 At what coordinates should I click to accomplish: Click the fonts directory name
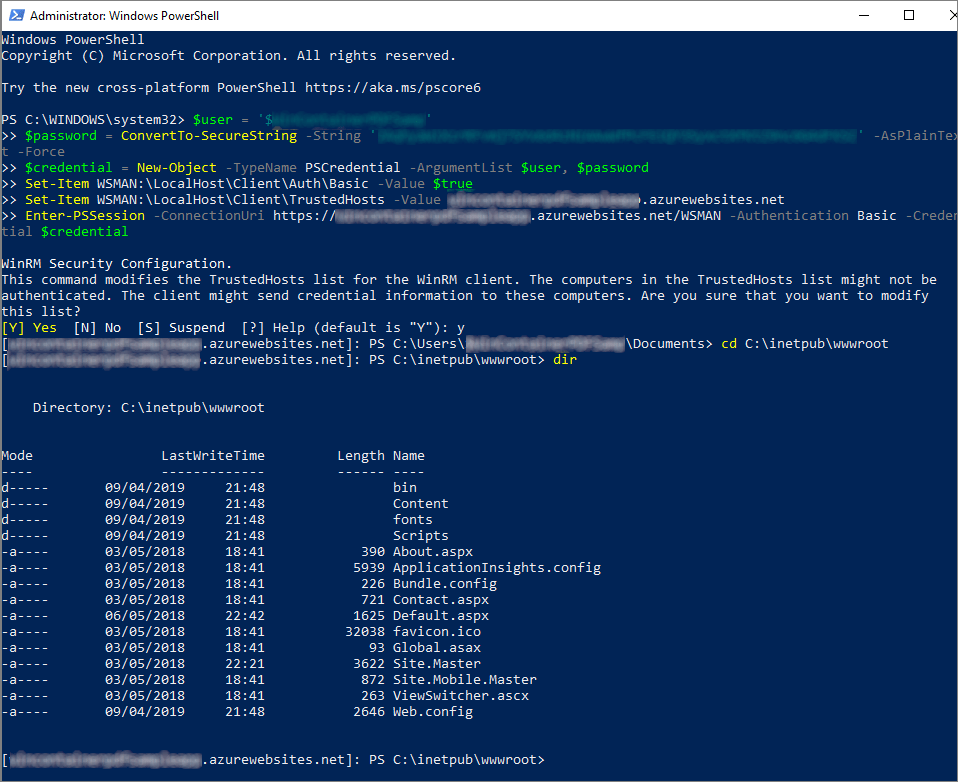412,519
